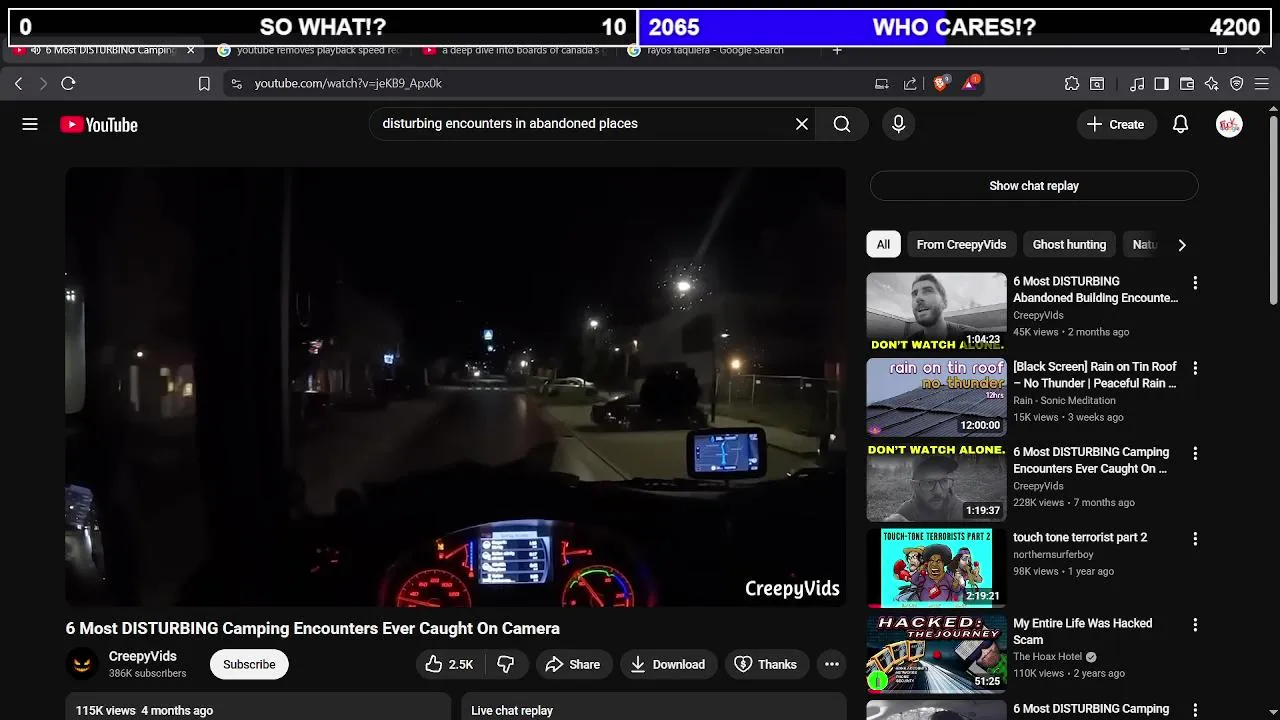Screen dimensions: 1280x720
Task: Go back in browser history
Action: pyautogui.click(x=18, y=84)
